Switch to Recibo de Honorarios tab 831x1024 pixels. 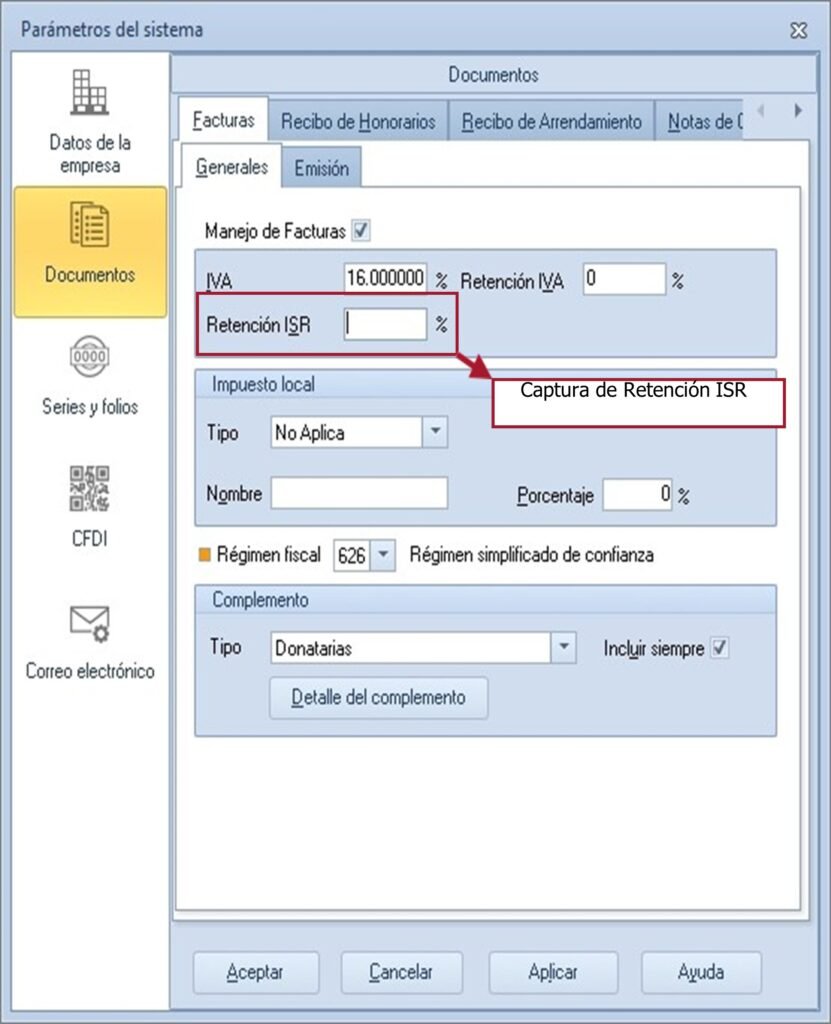click(358, 122)
